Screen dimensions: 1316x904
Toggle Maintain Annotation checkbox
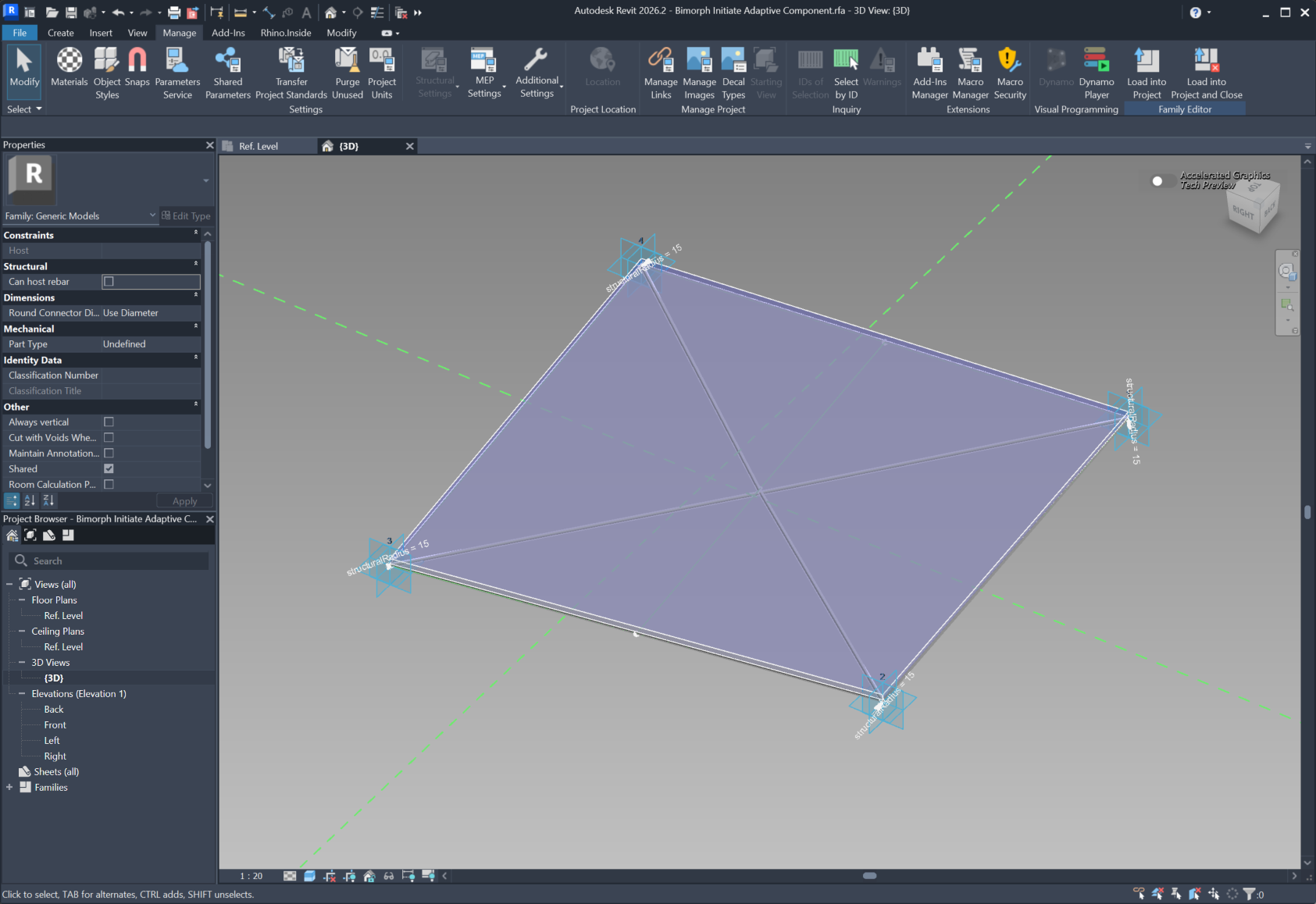point(109,453)
